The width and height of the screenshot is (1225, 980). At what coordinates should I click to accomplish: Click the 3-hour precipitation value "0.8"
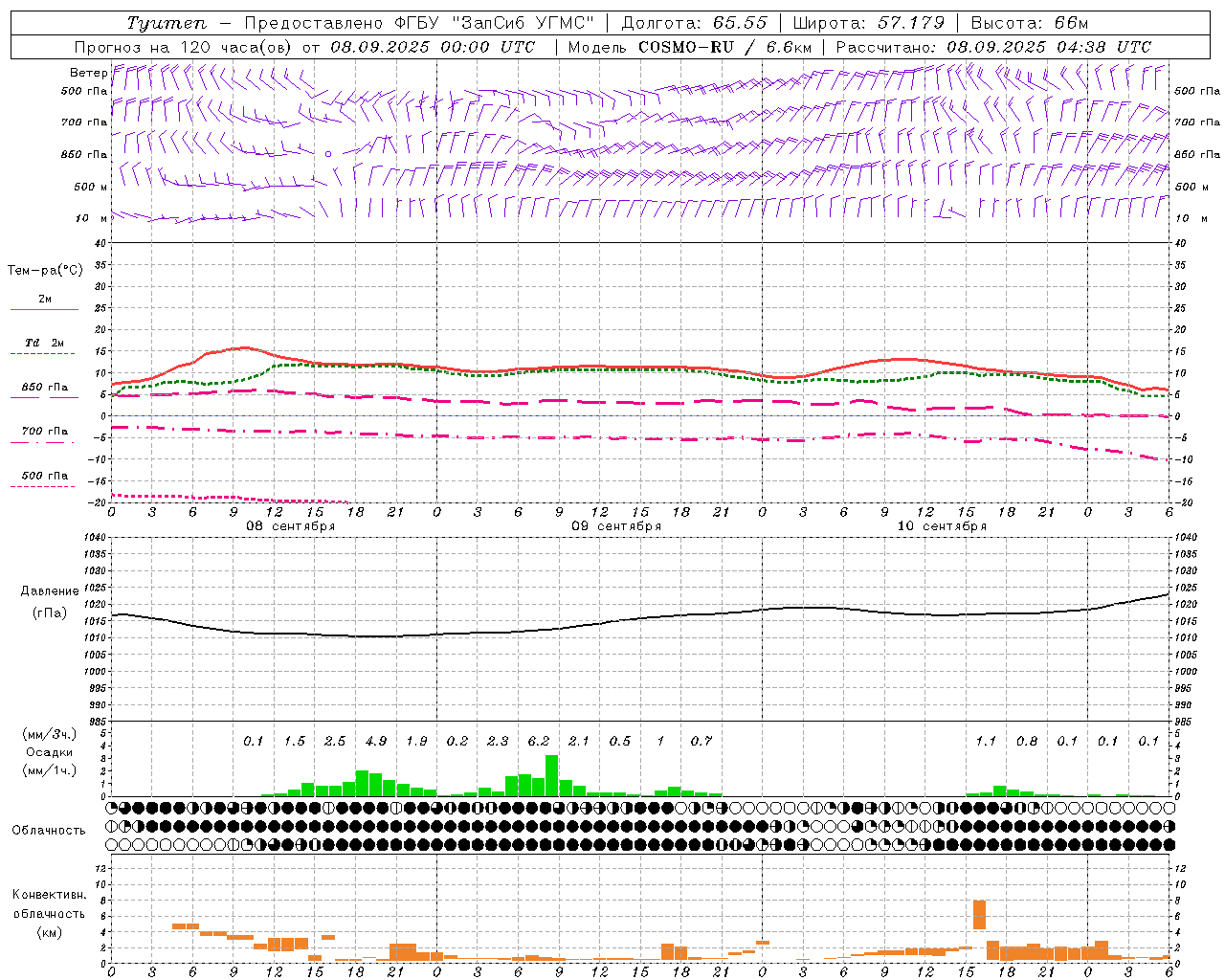tap(1027, 742)
